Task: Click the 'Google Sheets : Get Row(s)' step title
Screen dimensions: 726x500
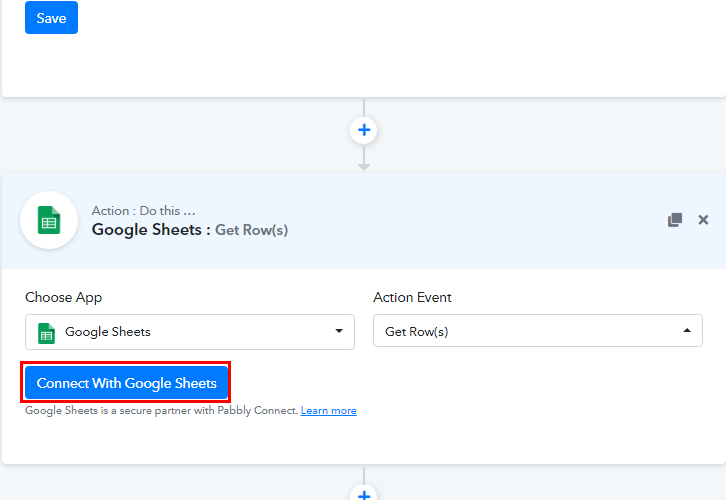Action: pos(190,230)
